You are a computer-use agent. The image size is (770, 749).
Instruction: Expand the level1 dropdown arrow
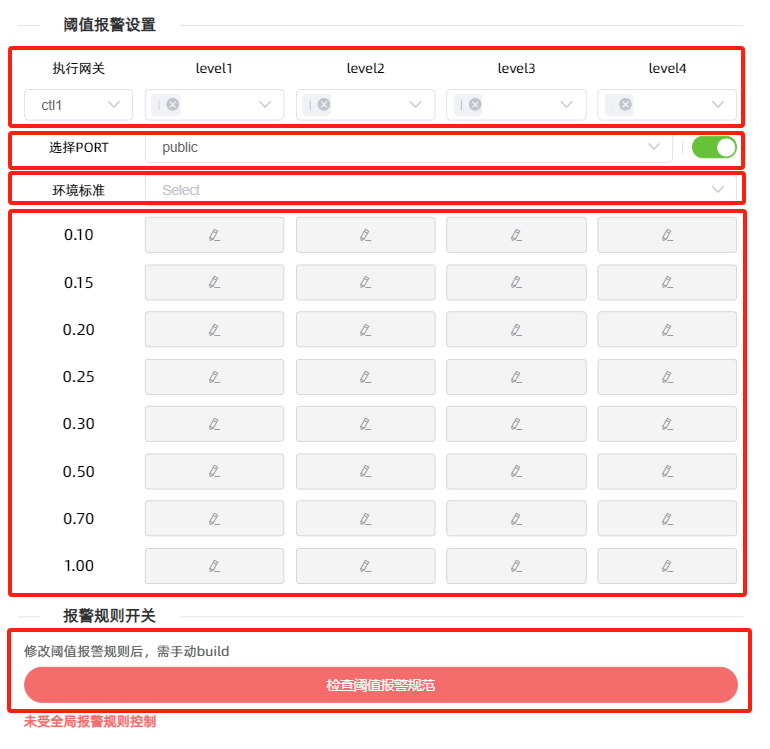point(265,104)
